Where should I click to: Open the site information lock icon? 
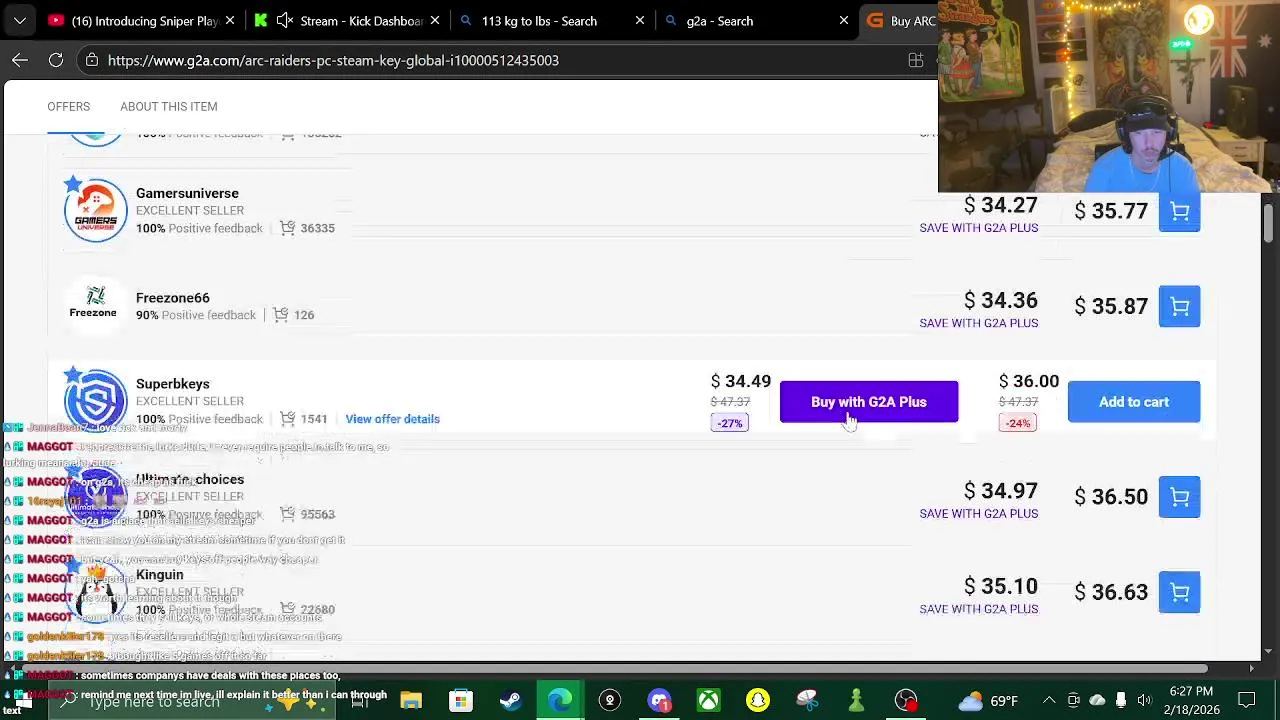[x=92, y=60]
